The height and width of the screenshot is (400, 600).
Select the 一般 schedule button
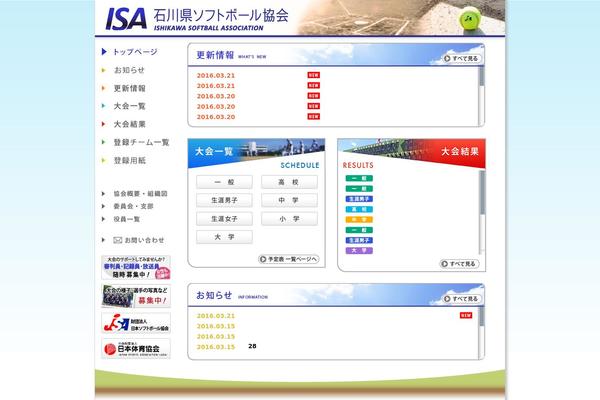tap(224, 182)
